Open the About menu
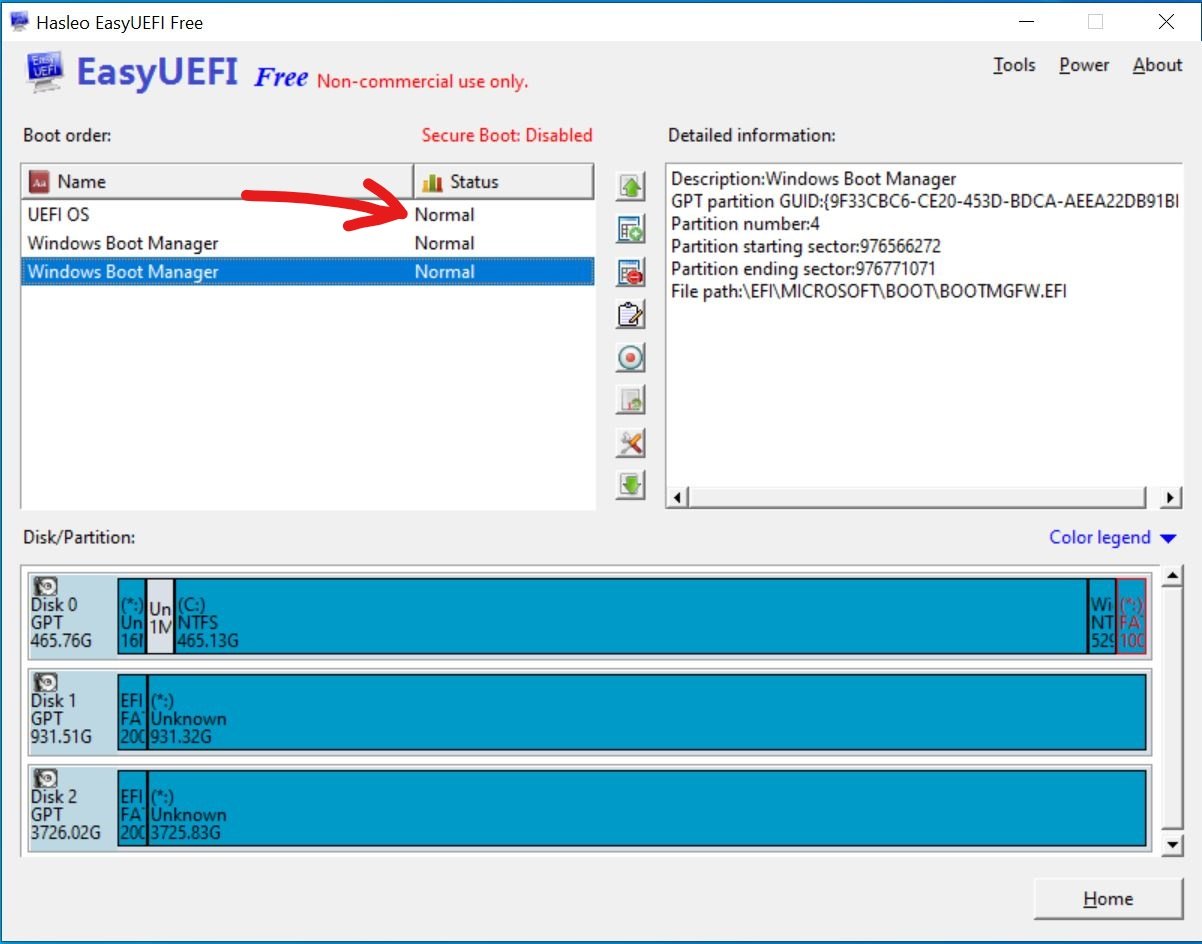The height and width of the screenshot is (944, 1202). click(1157, 65)
